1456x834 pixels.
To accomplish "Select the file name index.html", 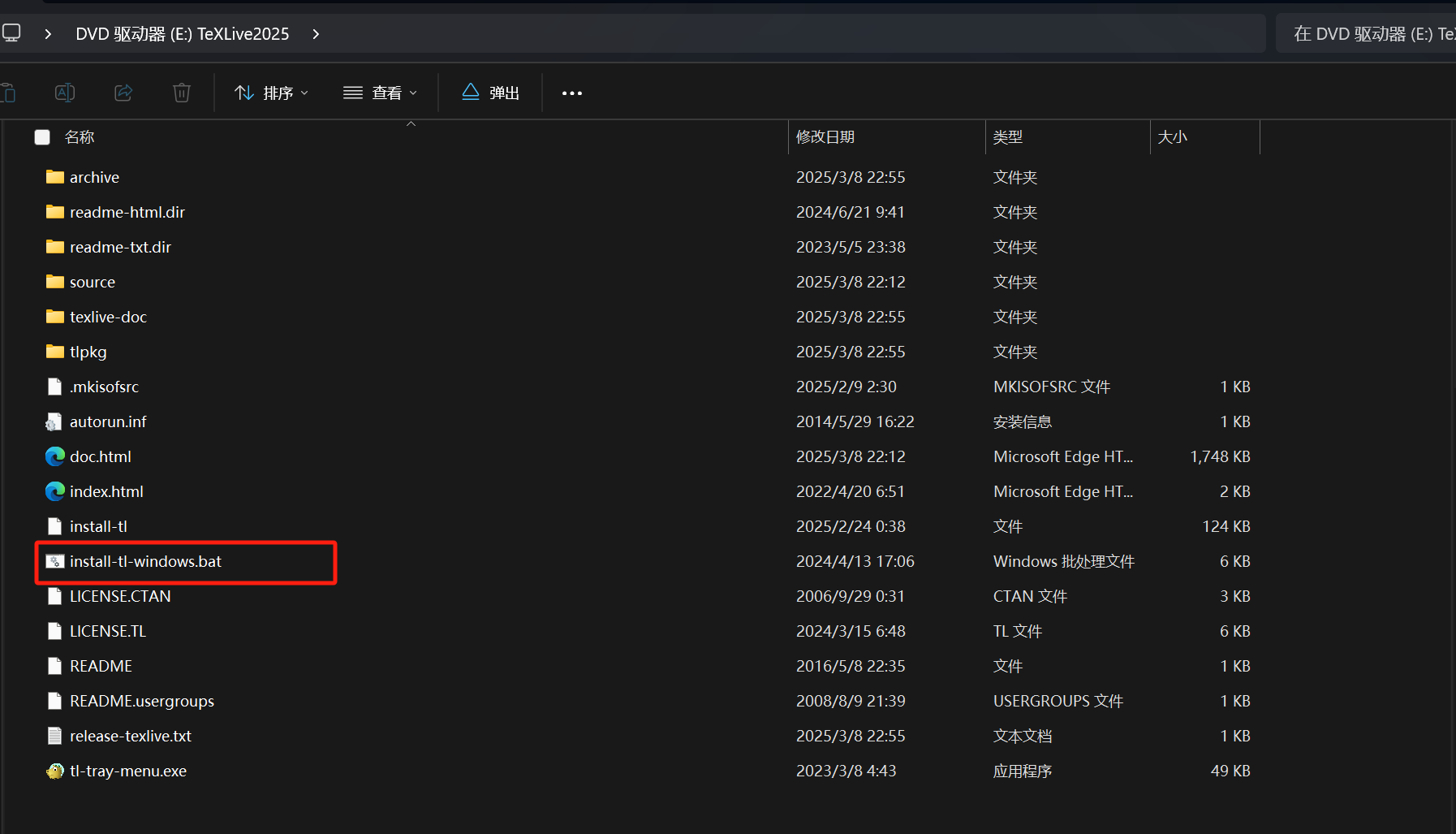I will coord(106,491).
